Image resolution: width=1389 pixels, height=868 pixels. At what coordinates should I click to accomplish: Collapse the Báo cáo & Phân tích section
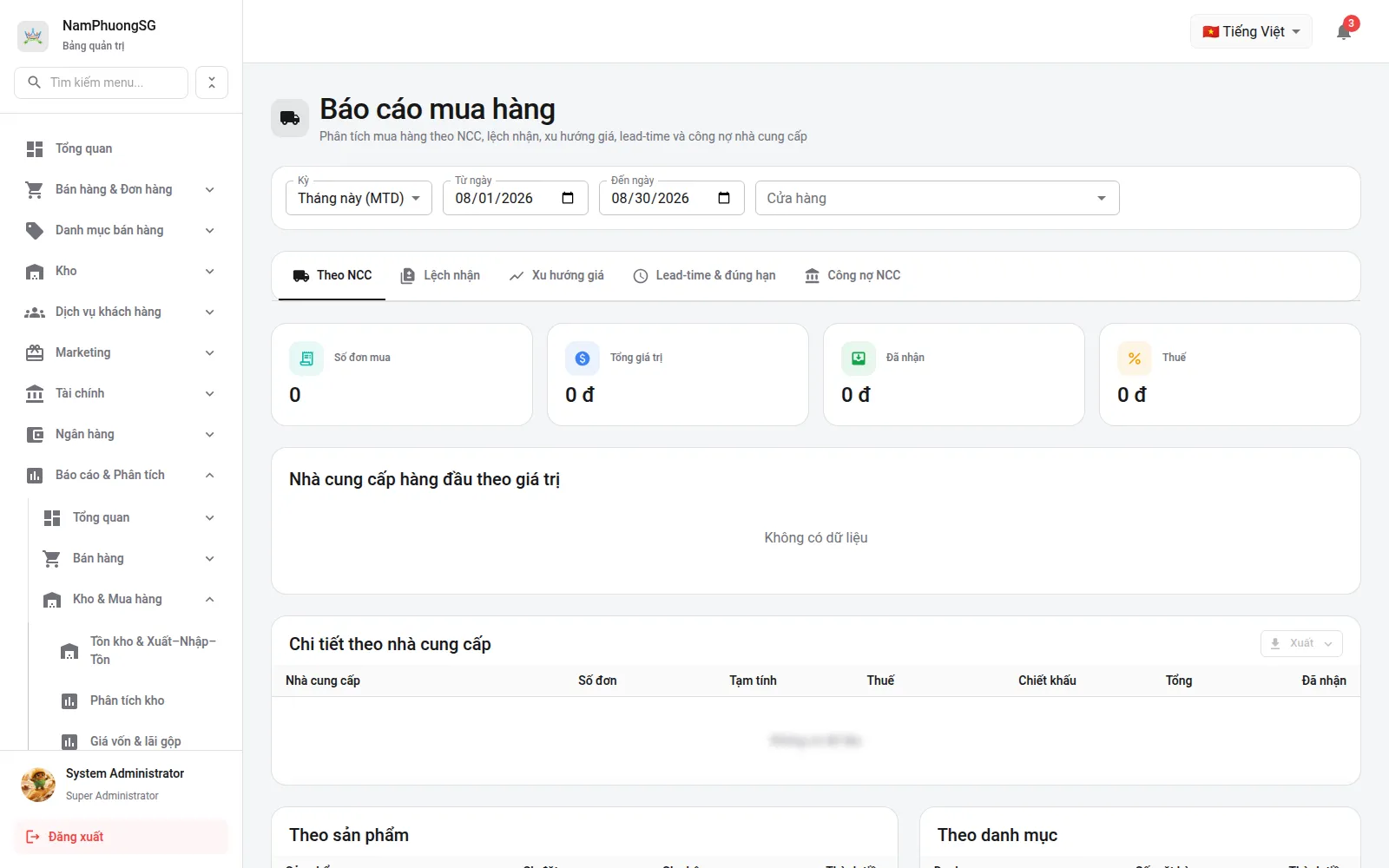122,475
